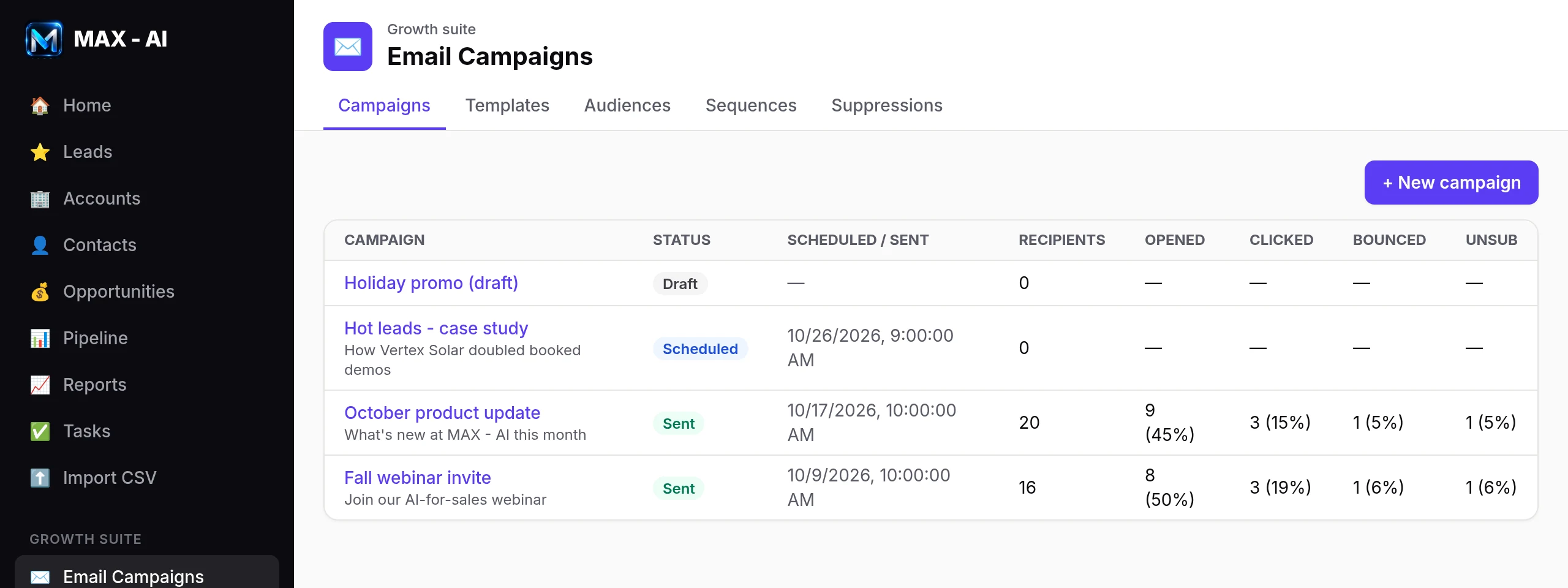1568x588 pixels.
Task: Click the Import CSV upload arrow icon
Action: 40,478
